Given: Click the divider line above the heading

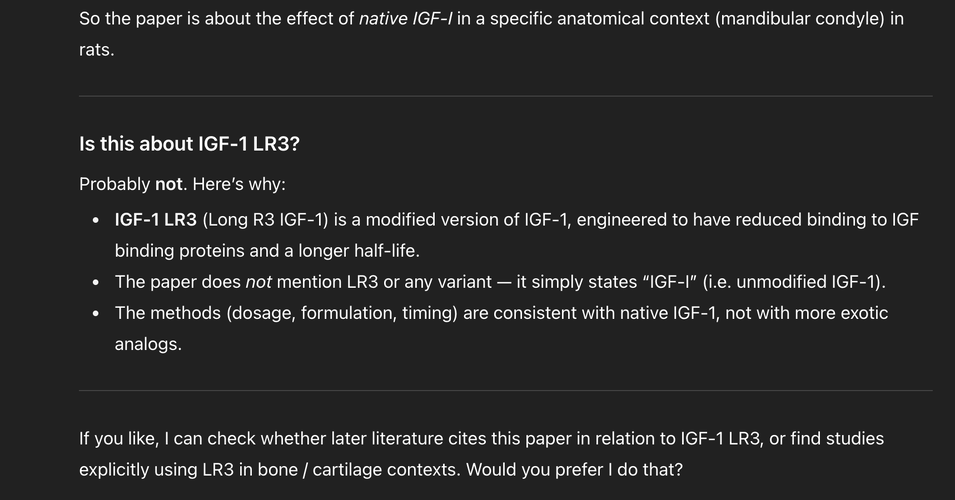Looking at the screenshot, I should coord(506,96).
